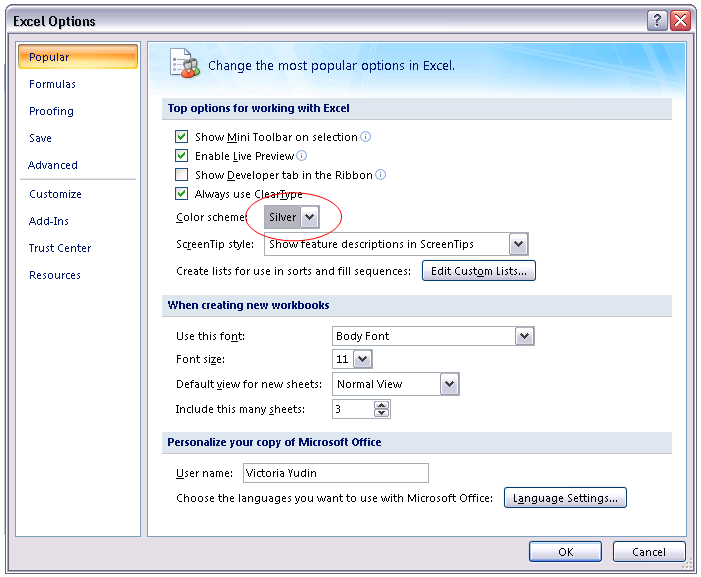Disable the Enable Live Preview checkbox
Image resolution: width=701 pixels, height=577 pixels.
click(182, 156)
